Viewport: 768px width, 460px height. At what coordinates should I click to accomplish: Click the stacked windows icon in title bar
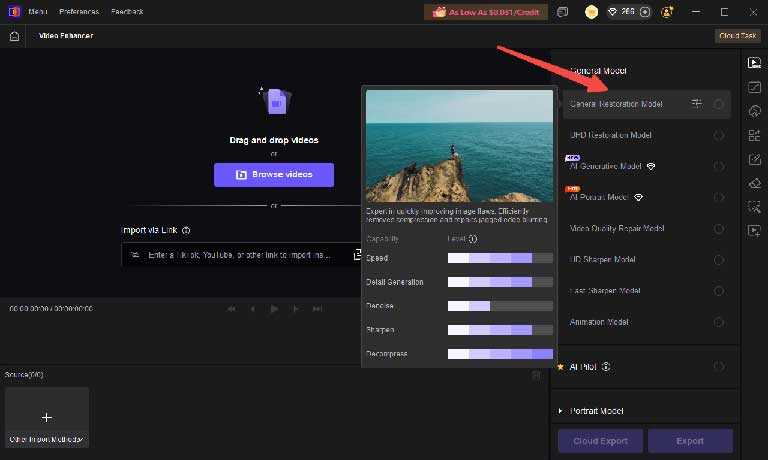pyautogui.click(x=563, y=12)
